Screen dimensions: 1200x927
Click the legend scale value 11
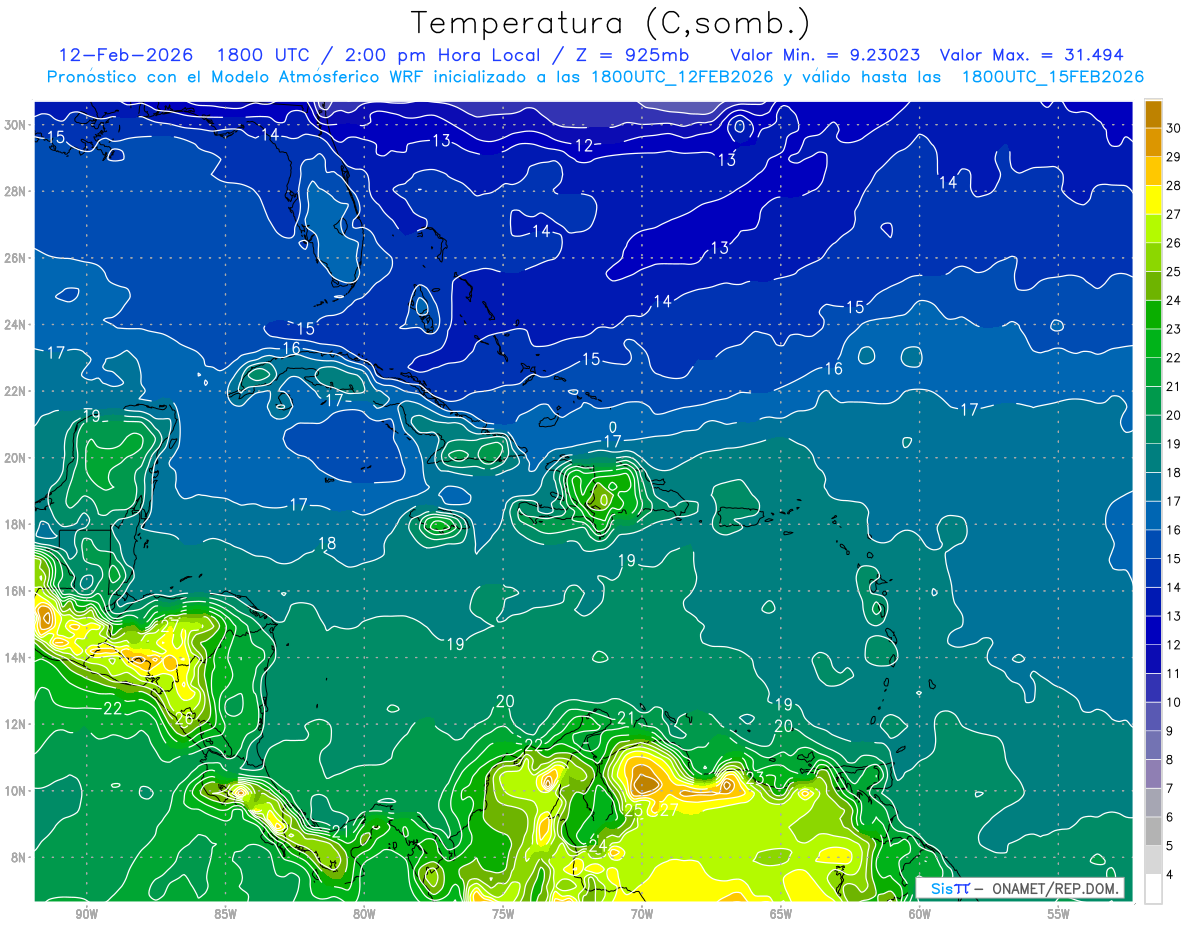click(x=1174, y=674)
